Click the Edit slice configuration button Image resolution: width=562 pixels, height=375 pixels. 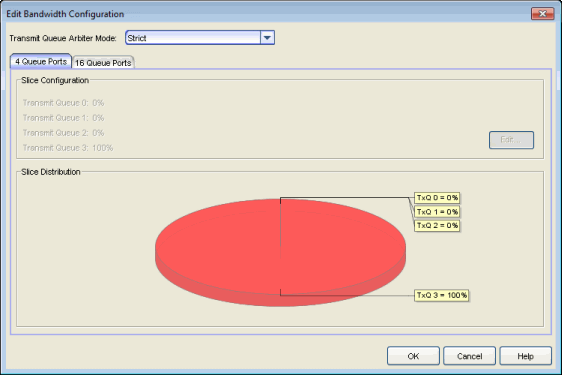point(511,139)
